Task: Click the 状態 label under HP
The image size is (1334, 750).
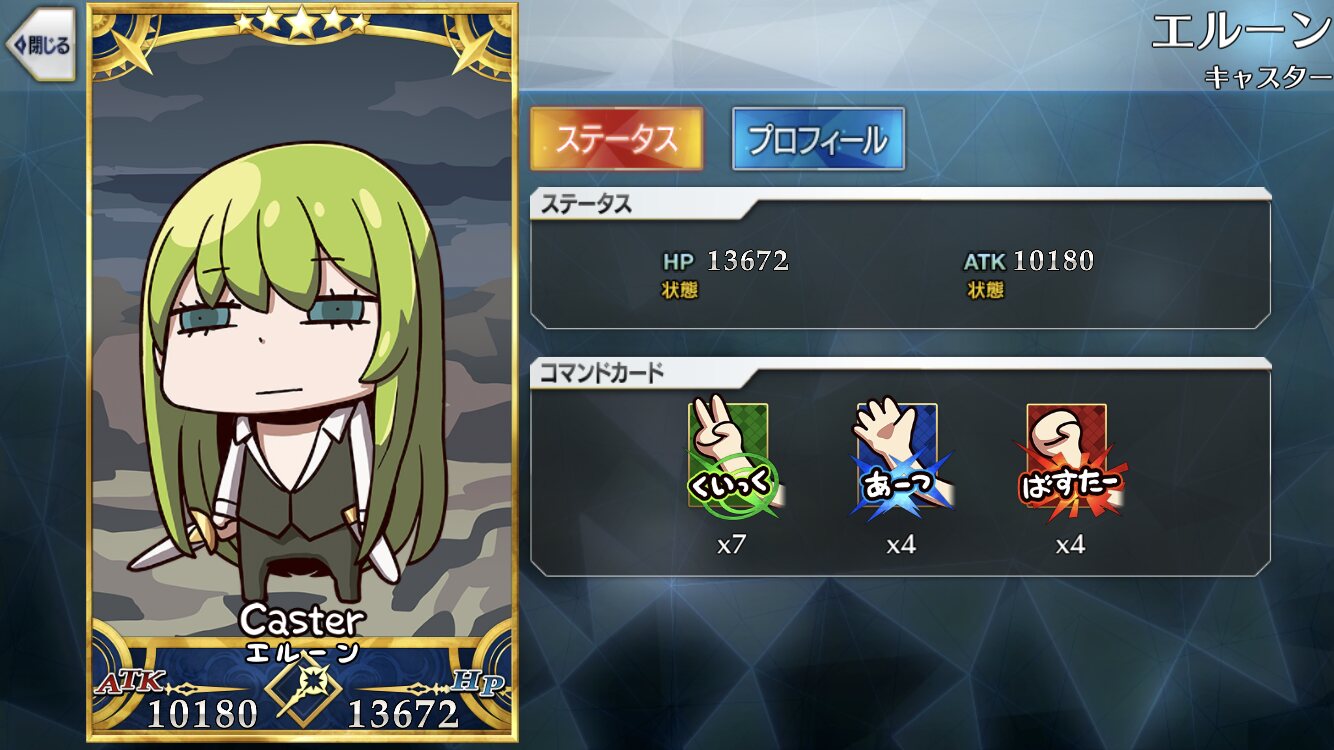Action: 679,290
